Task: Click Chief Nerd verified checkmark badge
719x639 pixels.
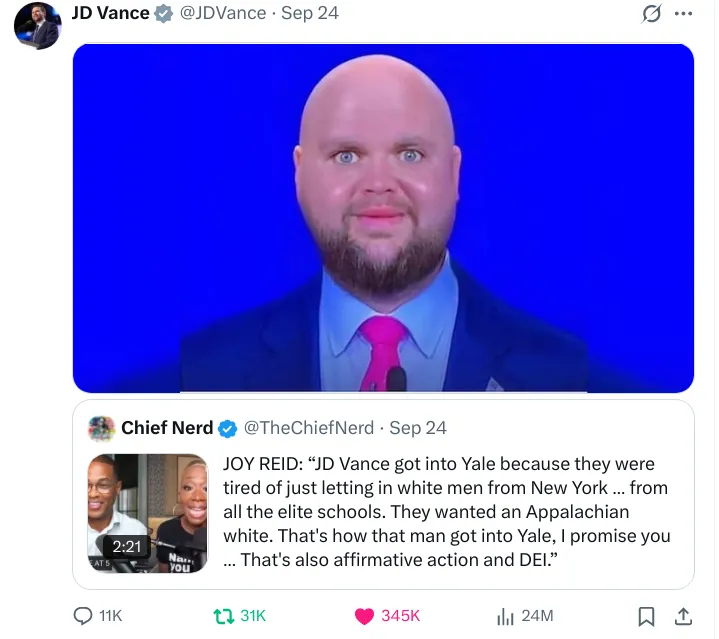Action: [227, 429]
